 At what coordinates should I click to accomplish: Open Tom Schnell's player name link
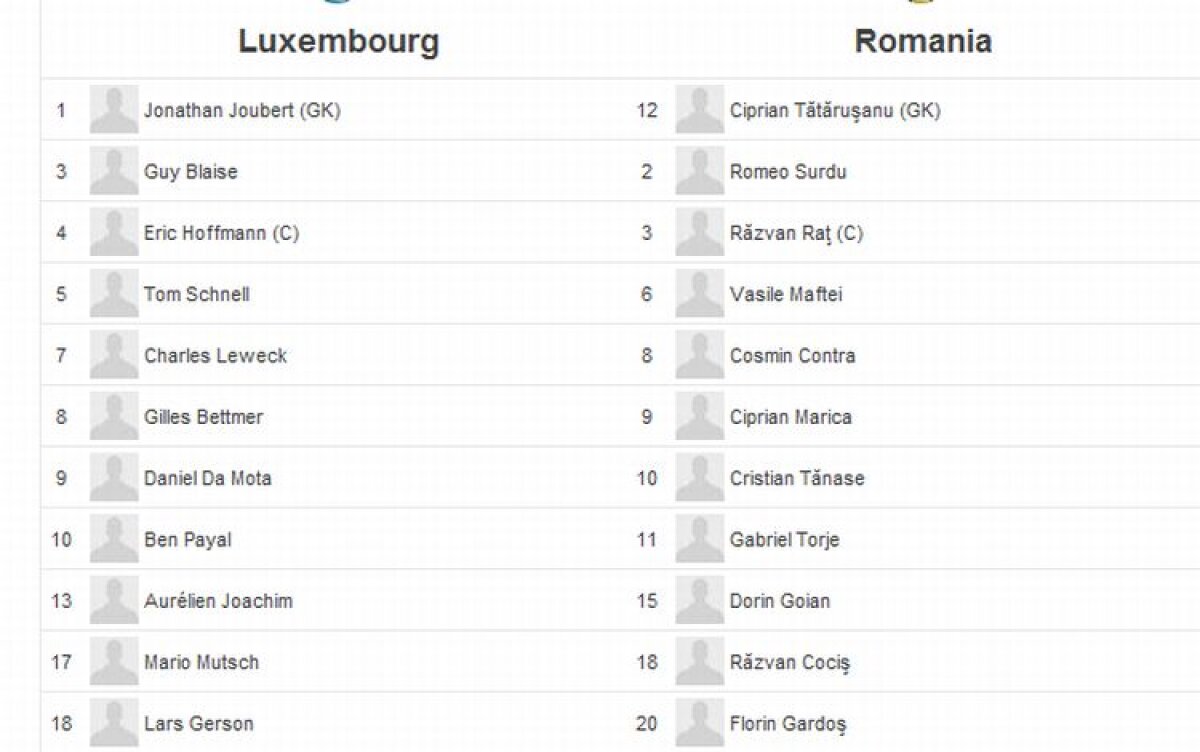click(x=196, y=294)
